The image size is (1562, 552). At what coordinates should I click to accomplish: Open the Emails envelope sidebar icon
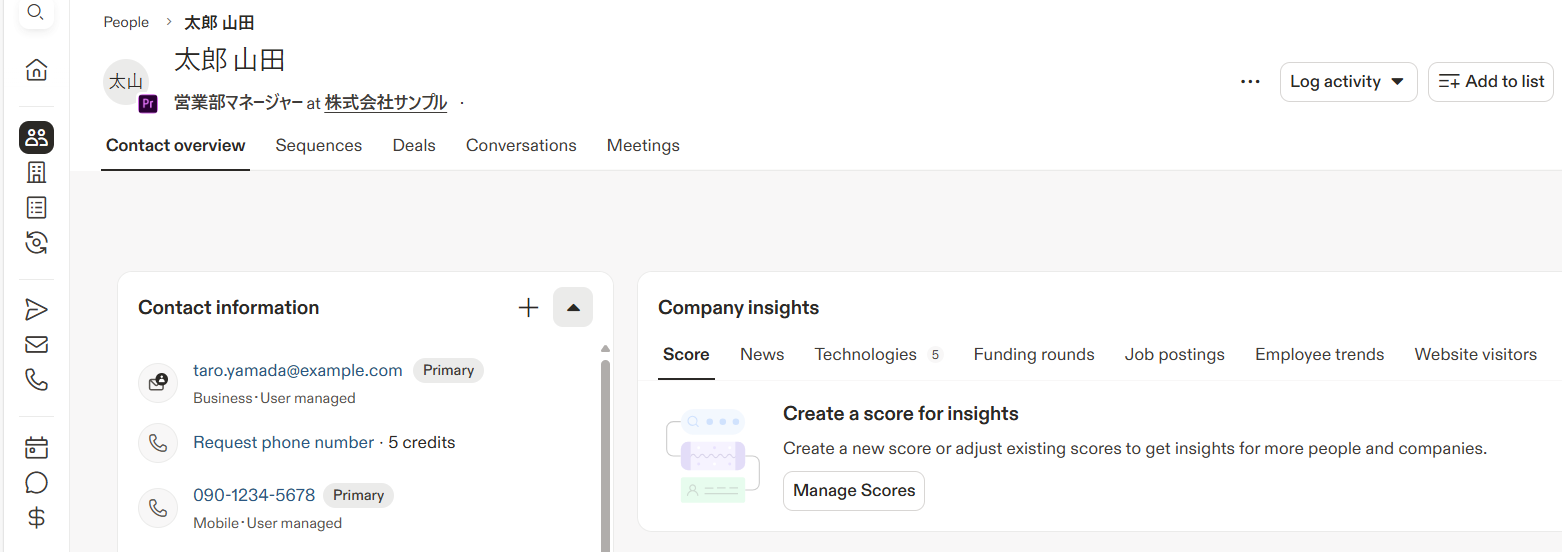click(36, 345)
